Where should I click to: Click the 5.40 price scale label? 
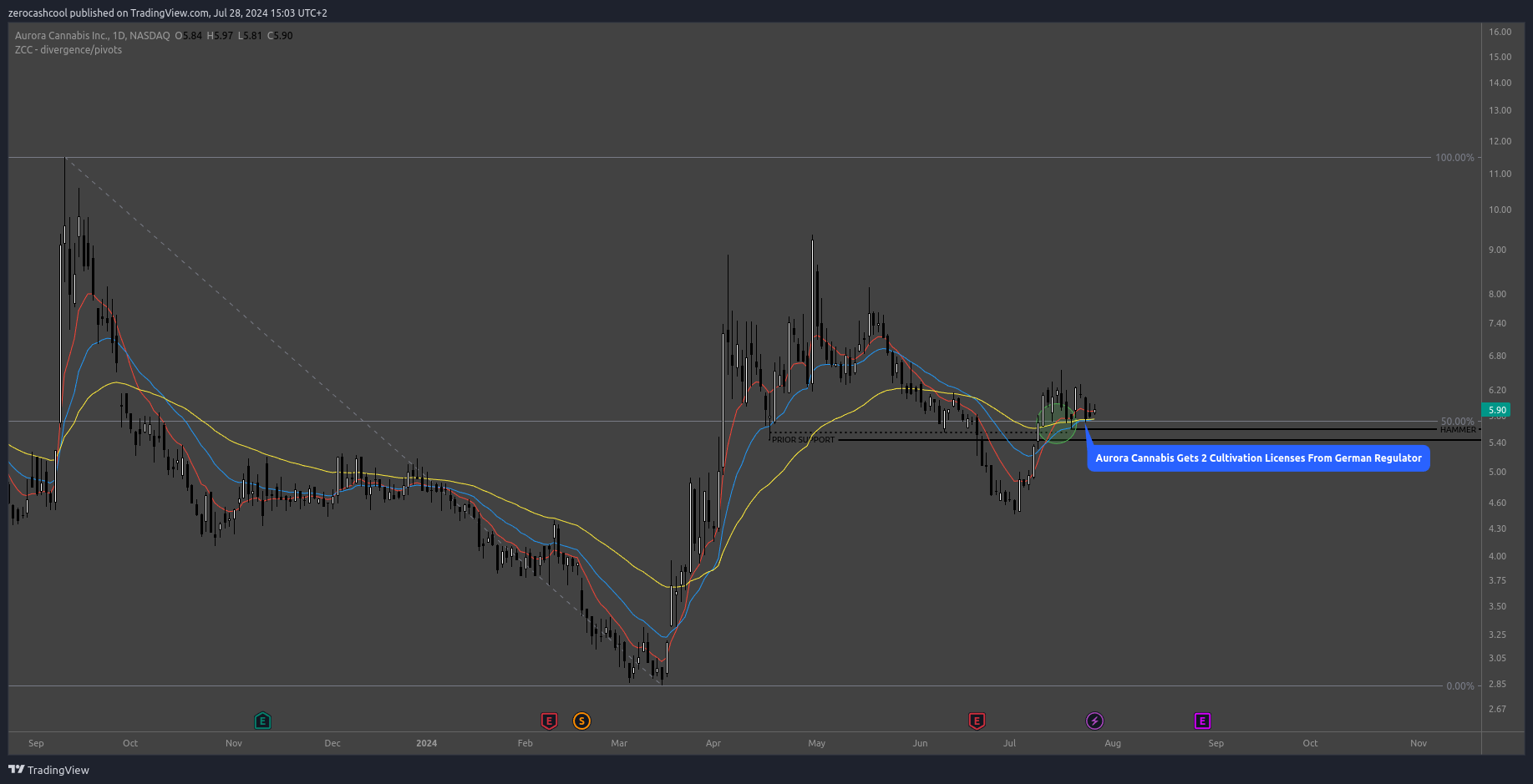1497,443
